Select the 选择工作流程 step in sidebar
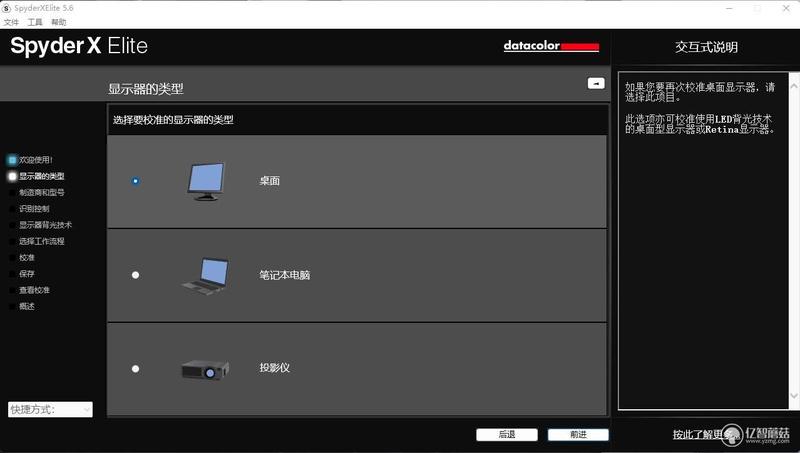The height and width of the screenshot is (453, 800). coord(41,241)
